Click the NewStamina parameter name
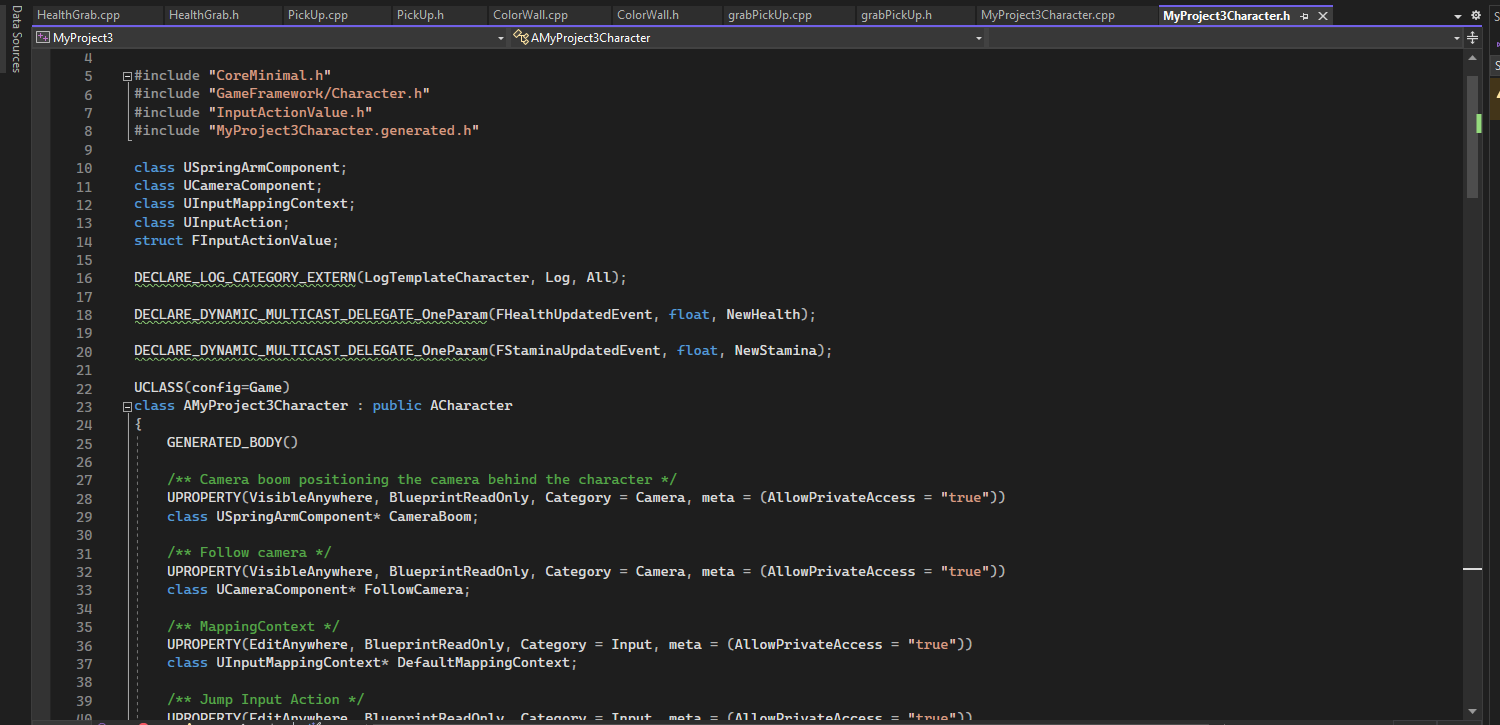Viewport: 1500px width, 725px height. (776, 351)
